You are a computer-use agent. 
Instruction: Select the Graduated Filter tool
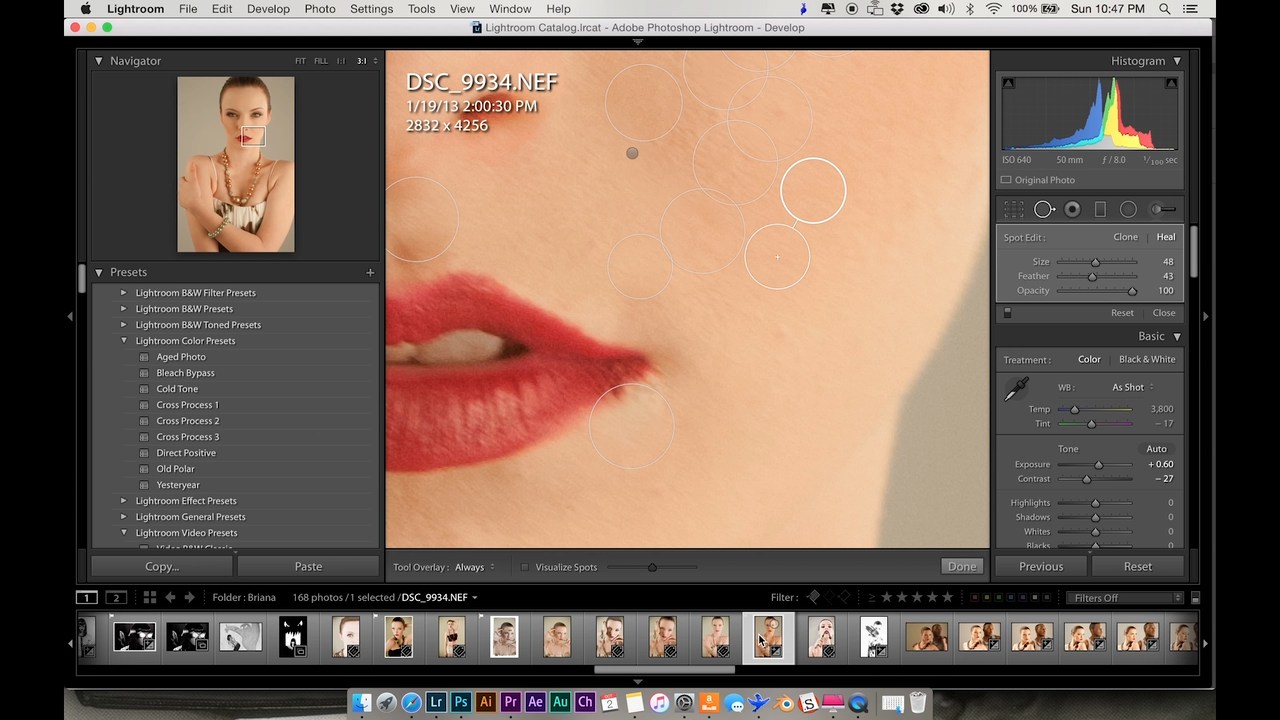point(1100,209)
